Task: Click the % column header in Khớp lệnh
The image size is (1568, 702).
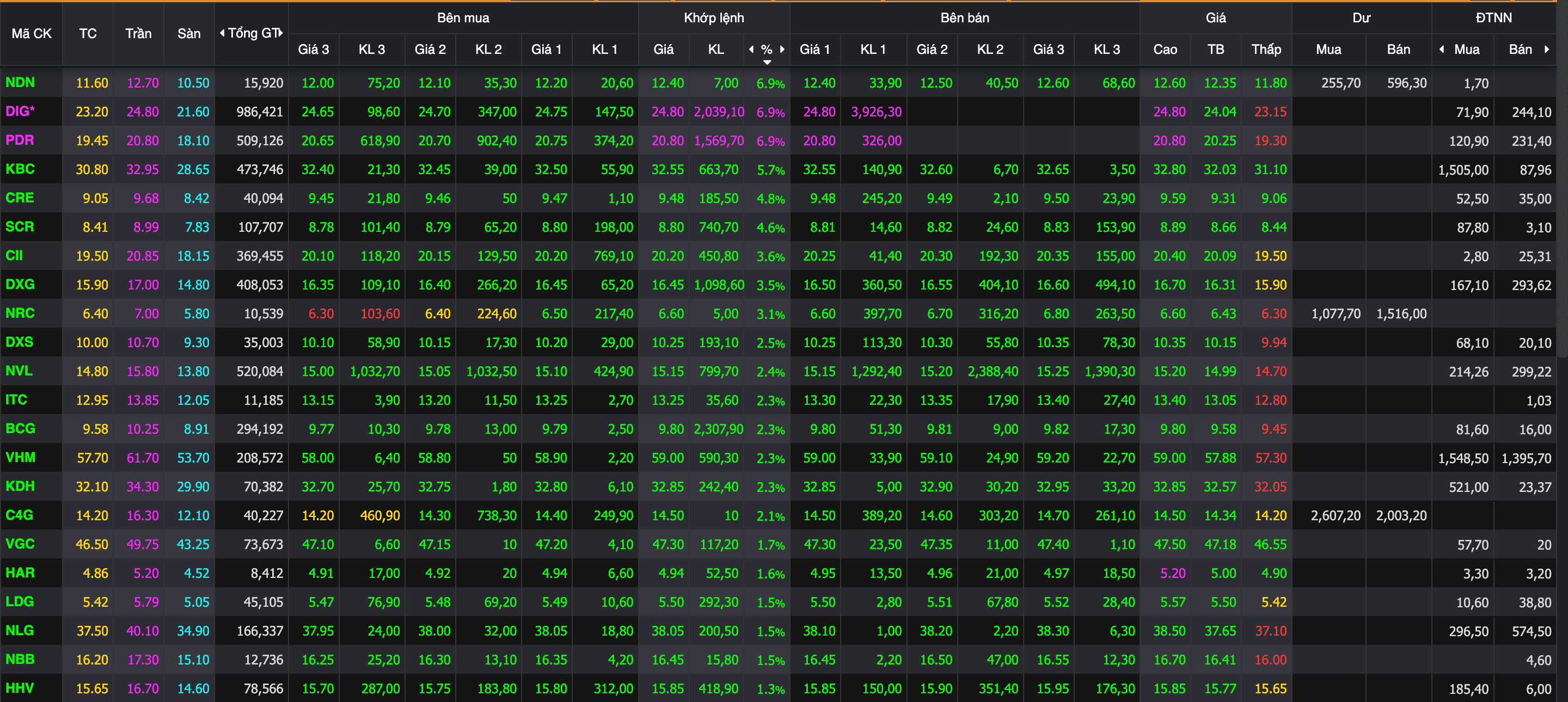Action: 767,50
